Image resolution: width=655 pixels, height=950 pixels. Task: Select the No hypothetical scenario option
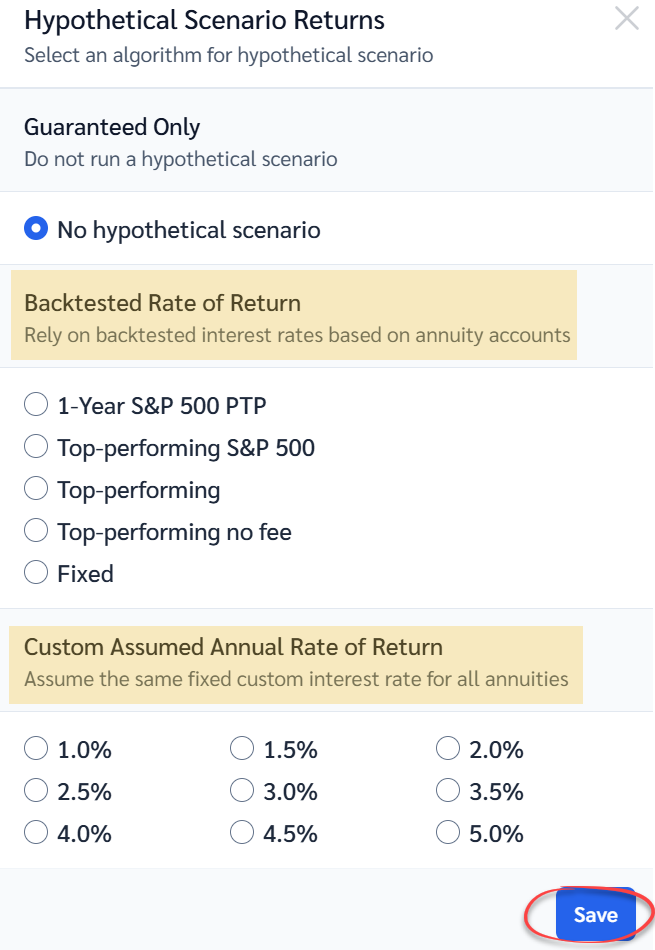(36, 230)
